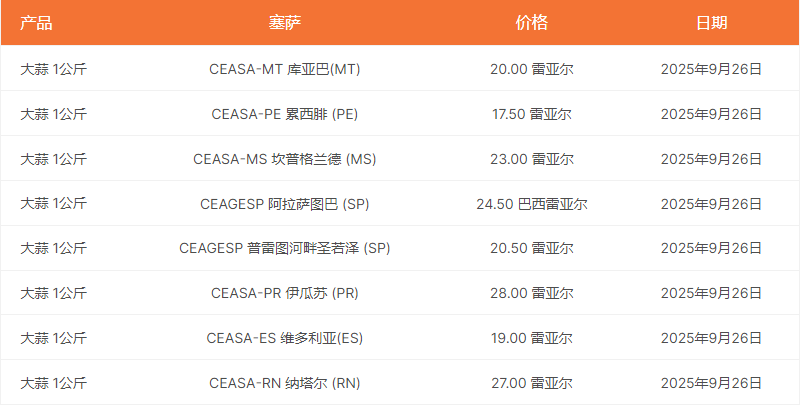Click the 23.00 雷亚尔 price
The image size is (803, 405).
pos(531,159)
